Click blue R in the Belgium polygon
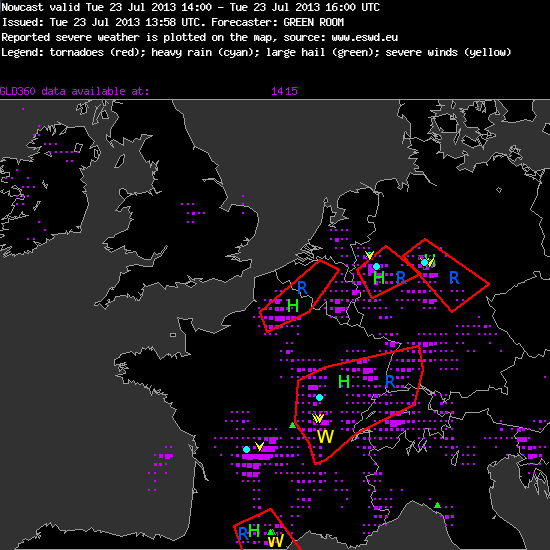 [x=302, y=288]
